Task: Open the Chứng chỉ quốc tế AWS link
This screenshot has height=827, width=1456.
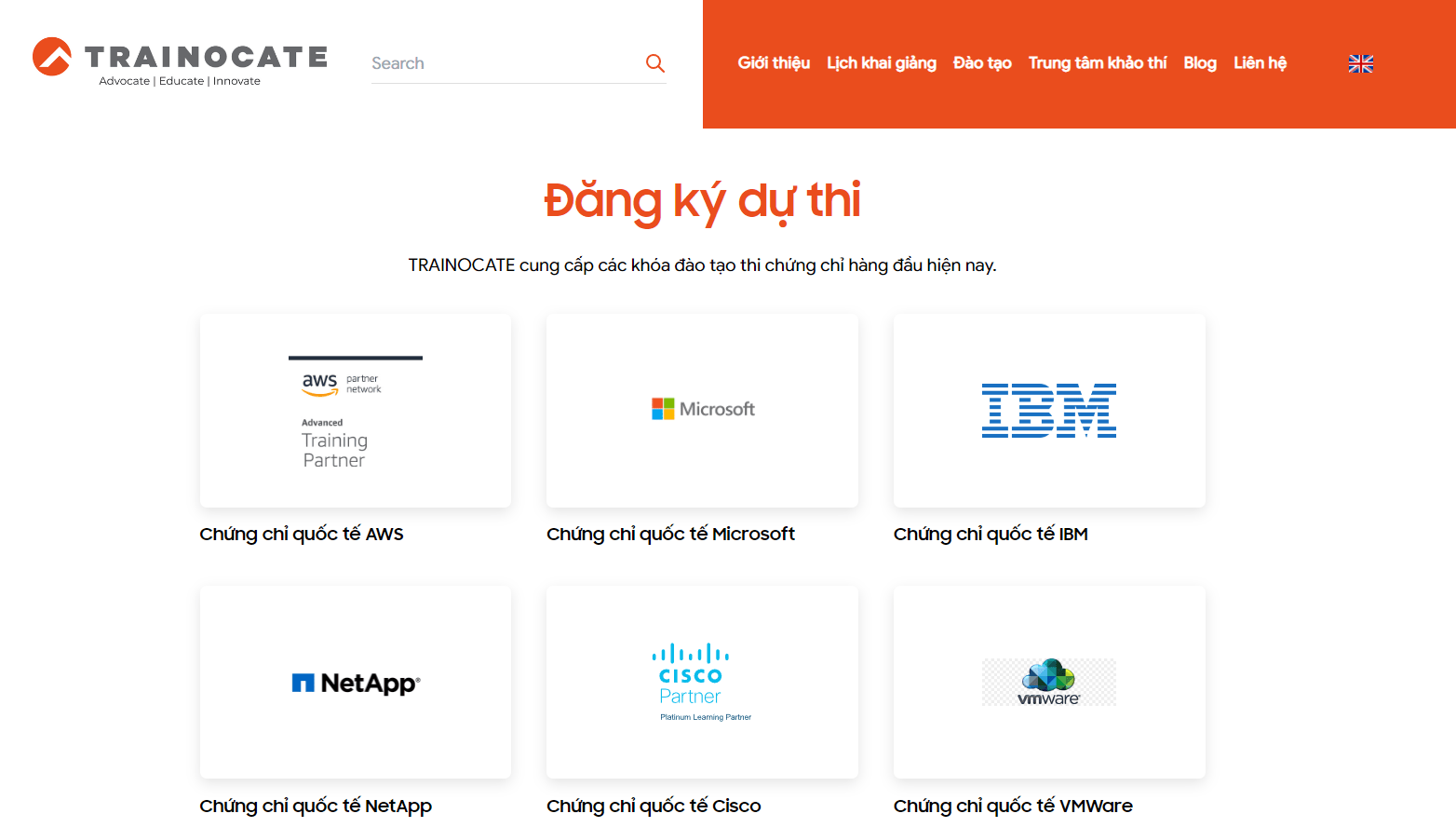Action: tap(301, 535)
